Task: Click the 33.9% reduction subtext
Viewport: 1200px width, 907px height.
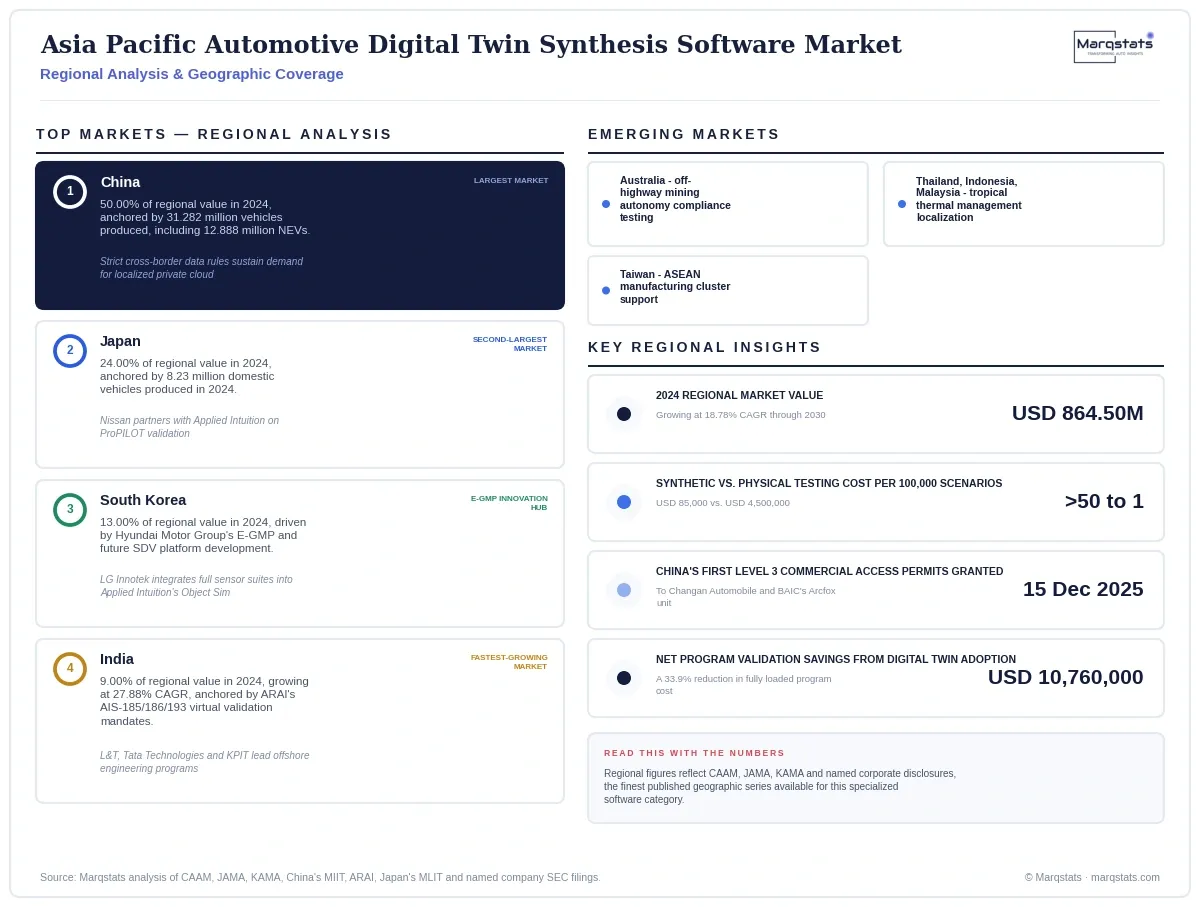Action: (744, 685)
